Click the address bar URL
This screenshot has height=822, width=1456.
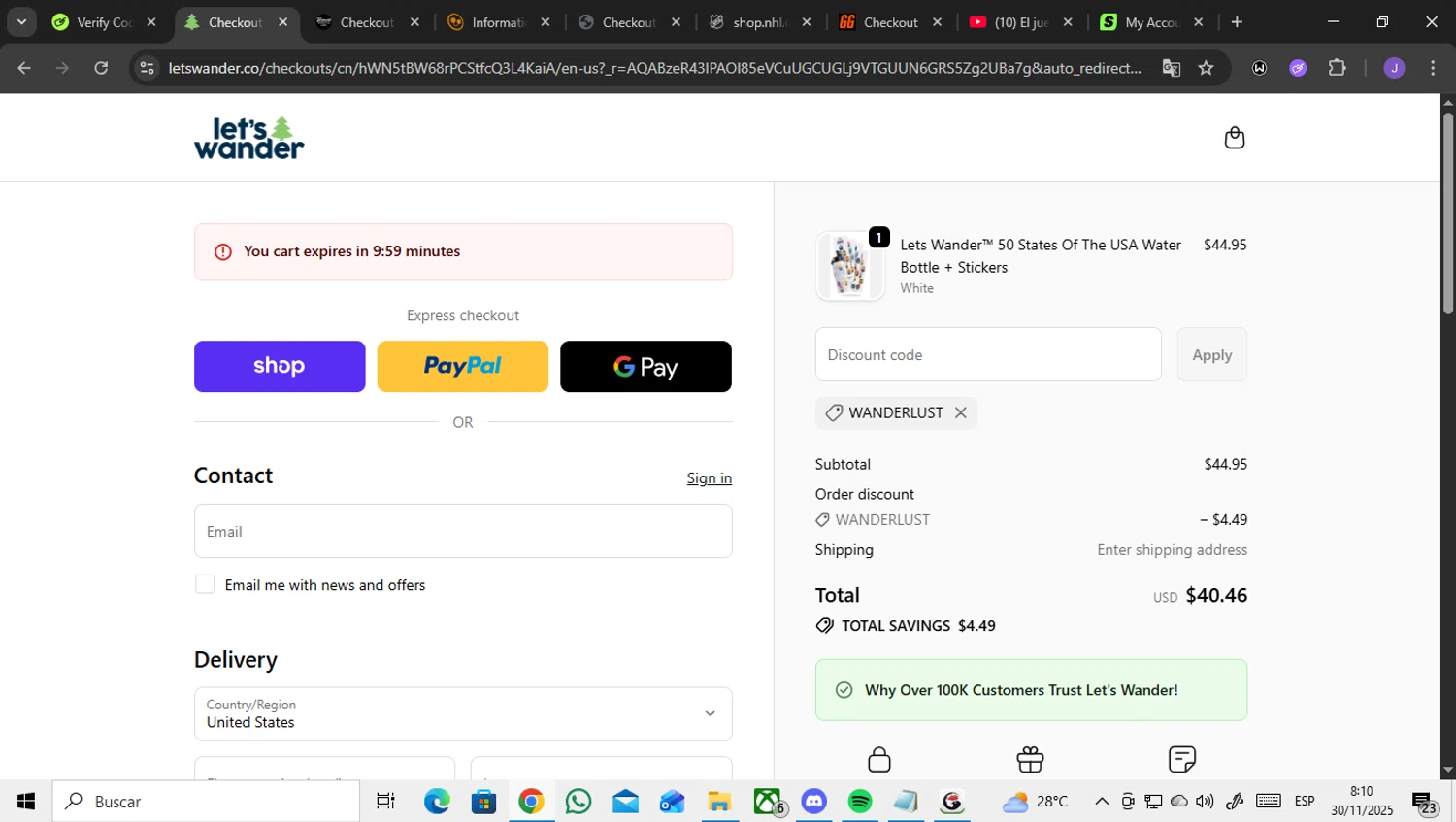click(654, 68)
